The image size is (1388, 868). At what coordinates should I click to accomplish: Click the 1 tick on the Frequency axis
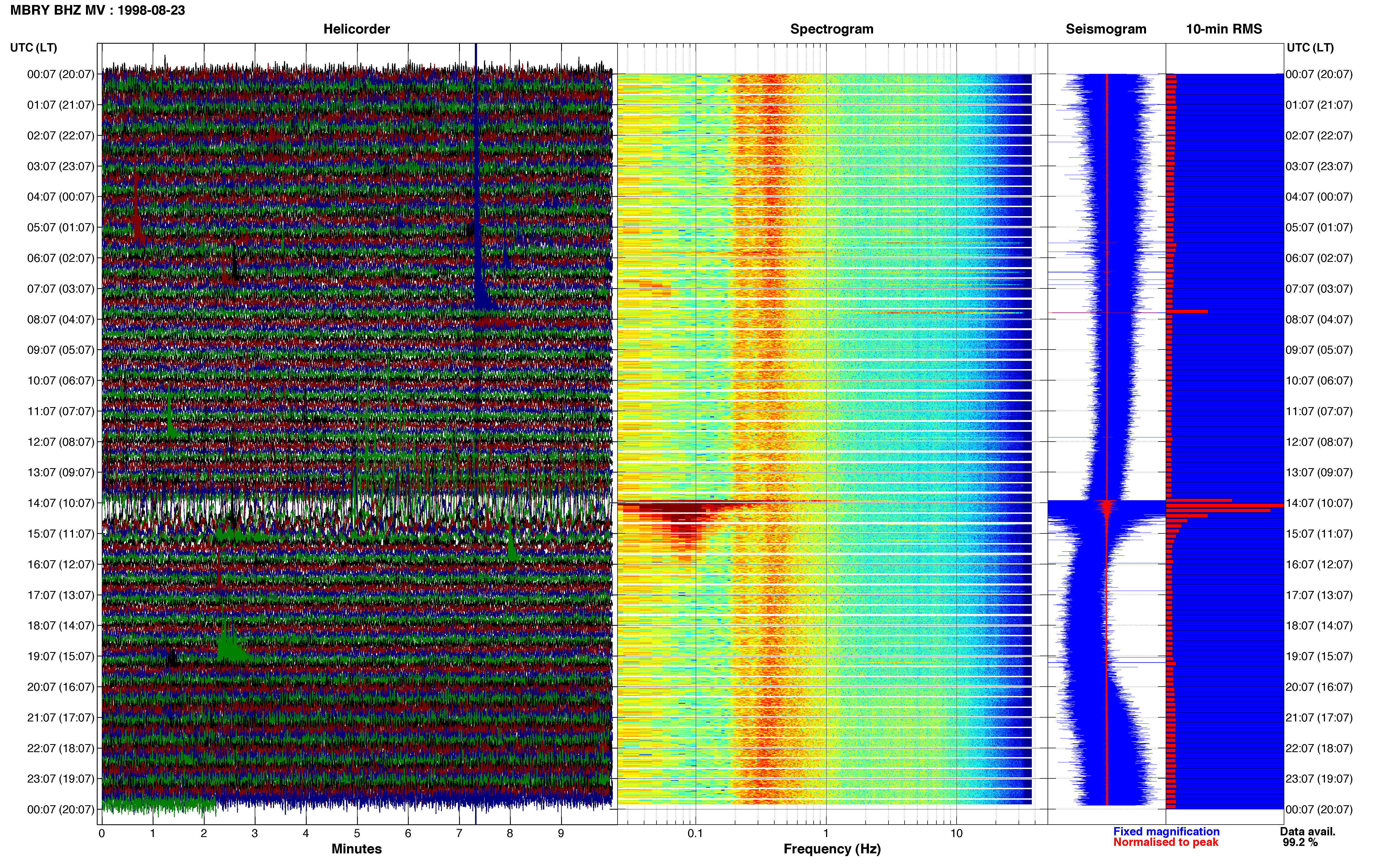(826, 833)
